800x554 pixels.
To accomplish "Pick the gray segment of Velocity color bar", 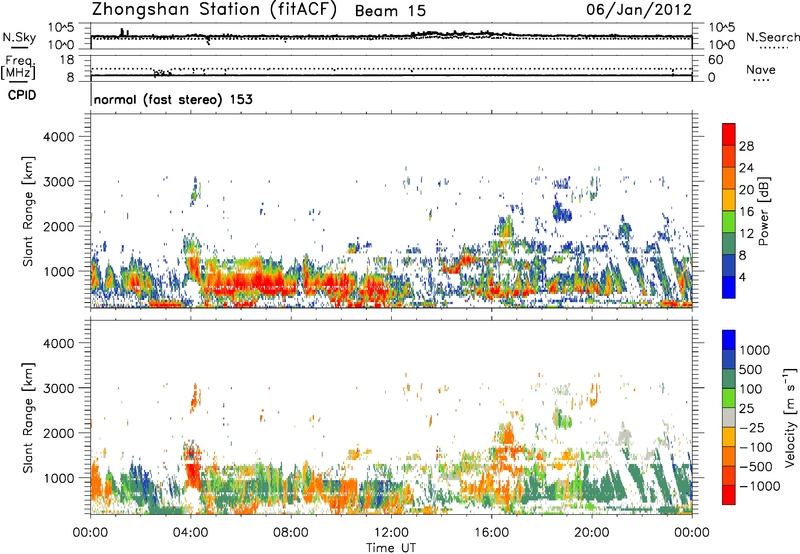I will point(729,417).
